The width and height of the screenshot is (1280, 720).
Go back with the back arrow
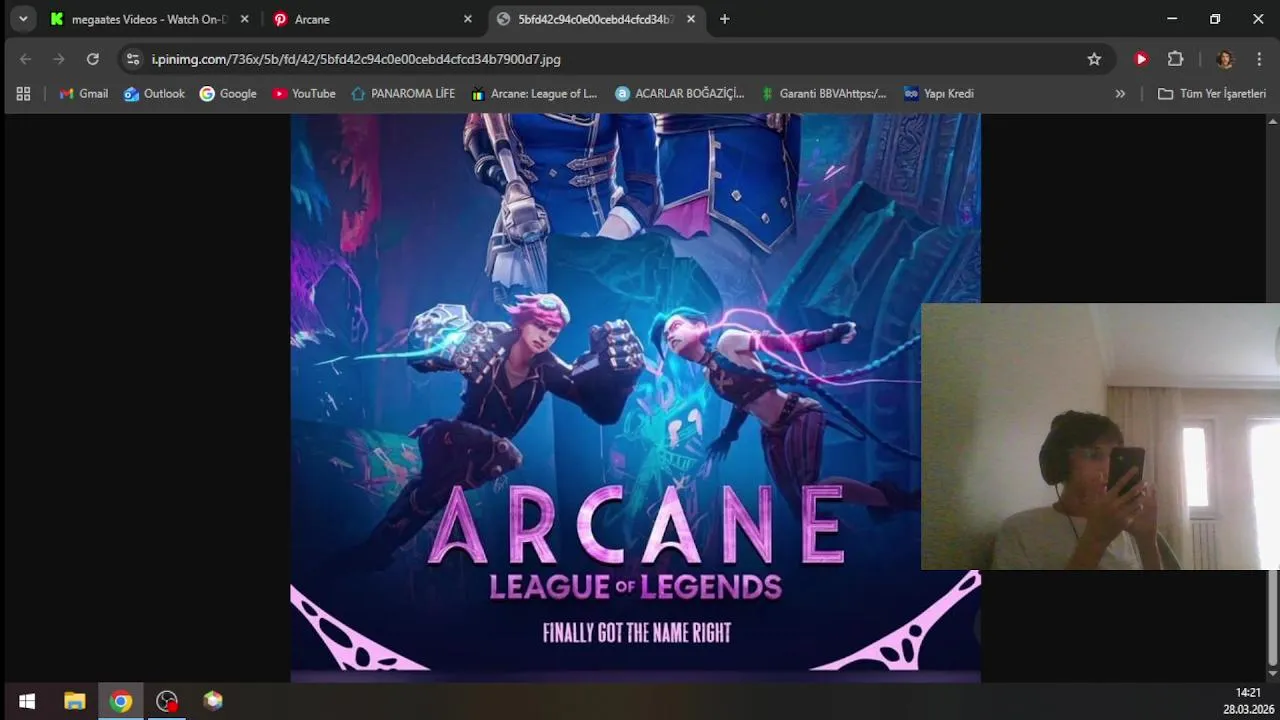pyautogui.click(x=26, y=59)
